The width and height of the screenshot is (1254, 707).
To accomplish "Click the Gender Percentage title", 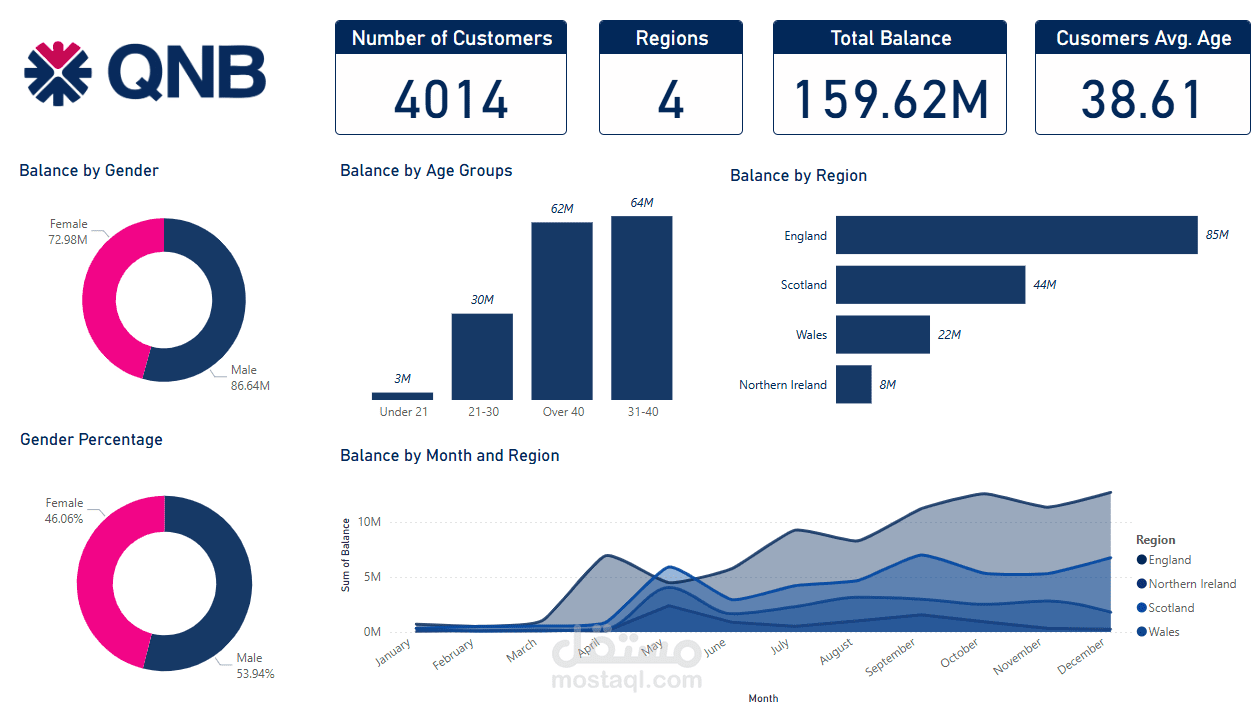I will pyautogui.click(x=91, y=440).
